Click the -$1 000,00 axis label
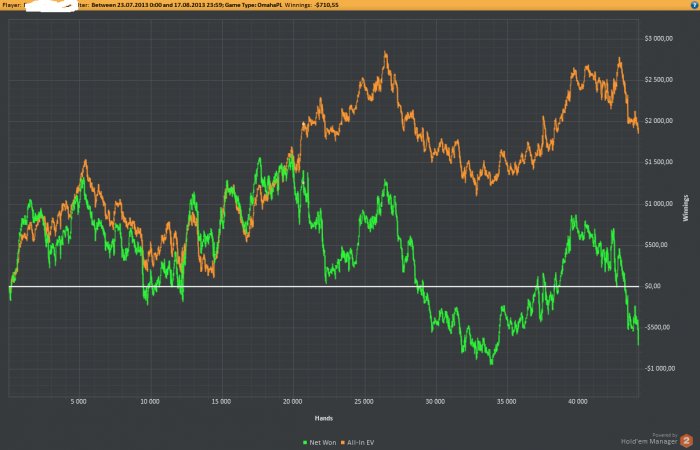The width and height of the screenshot is (700, 450). point(659,368)
